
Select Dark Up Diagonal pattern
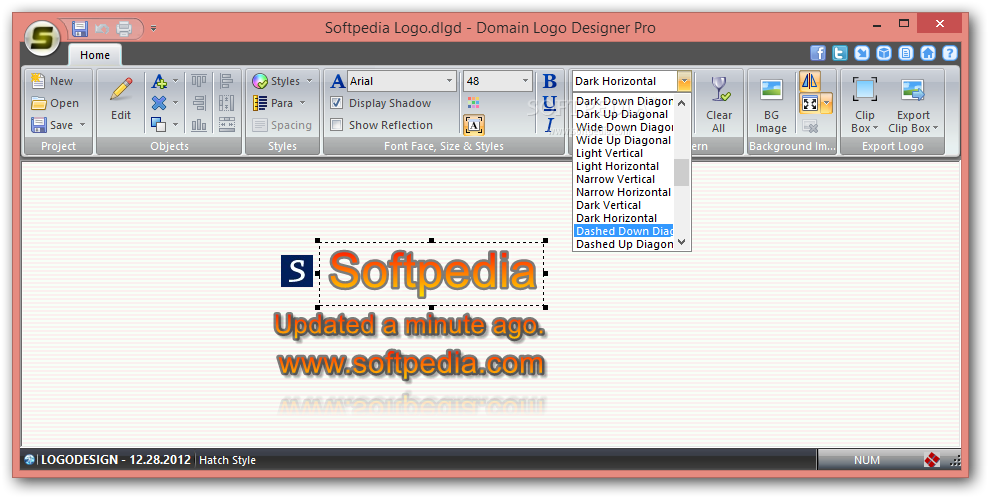(624, 114)
